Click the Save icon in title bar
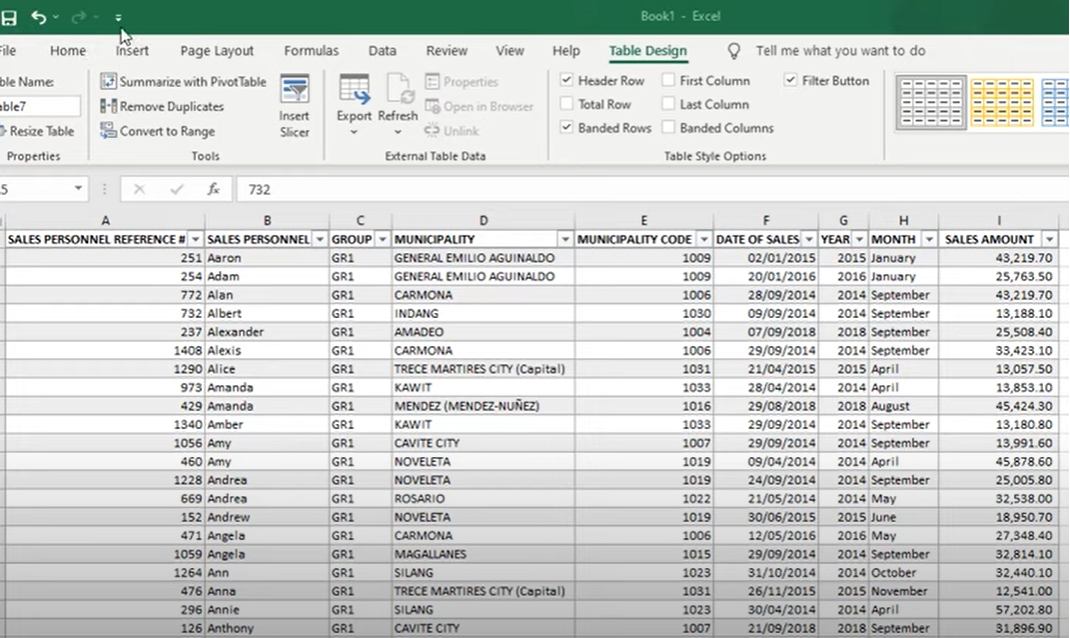1070x638 pixels. click(8, 17)
